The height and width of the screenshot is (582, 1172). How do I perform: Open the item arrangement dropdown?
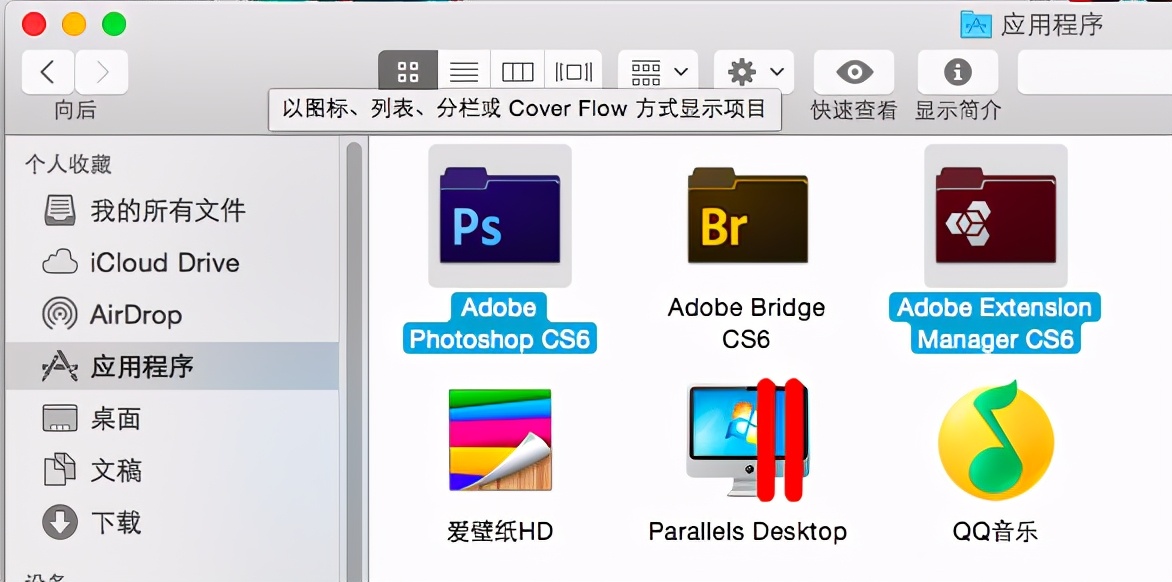[655, 70]
